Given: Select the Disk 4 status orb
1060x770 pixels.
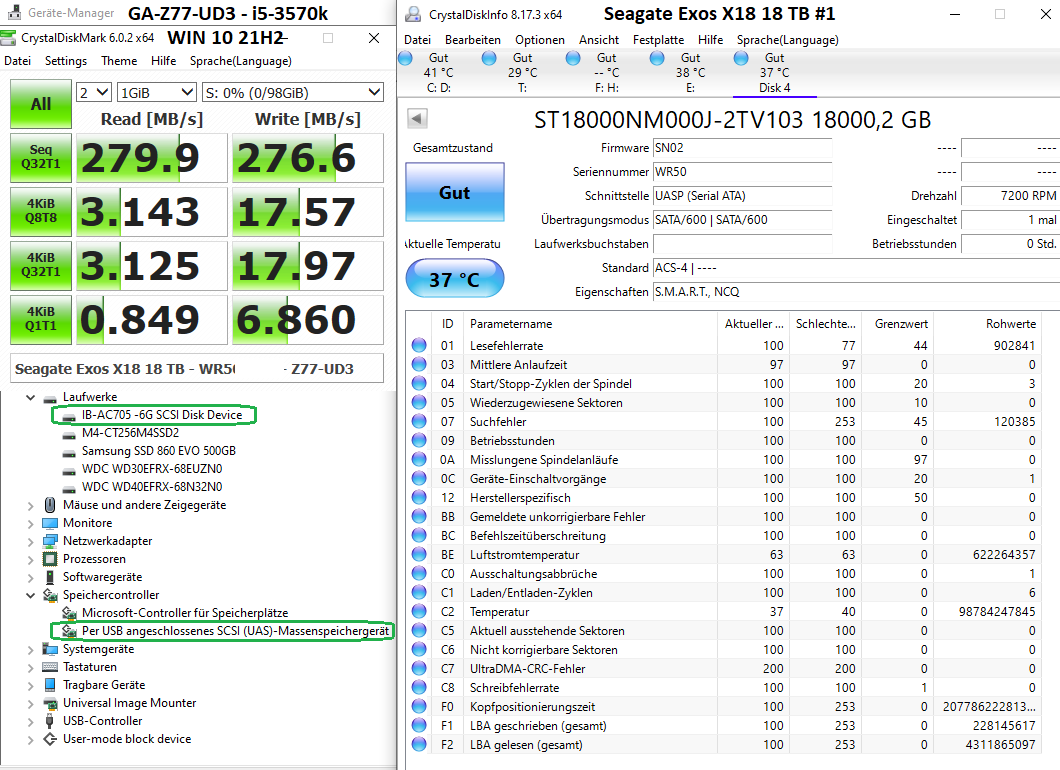Looking at the screenshot, I should 741,58.
